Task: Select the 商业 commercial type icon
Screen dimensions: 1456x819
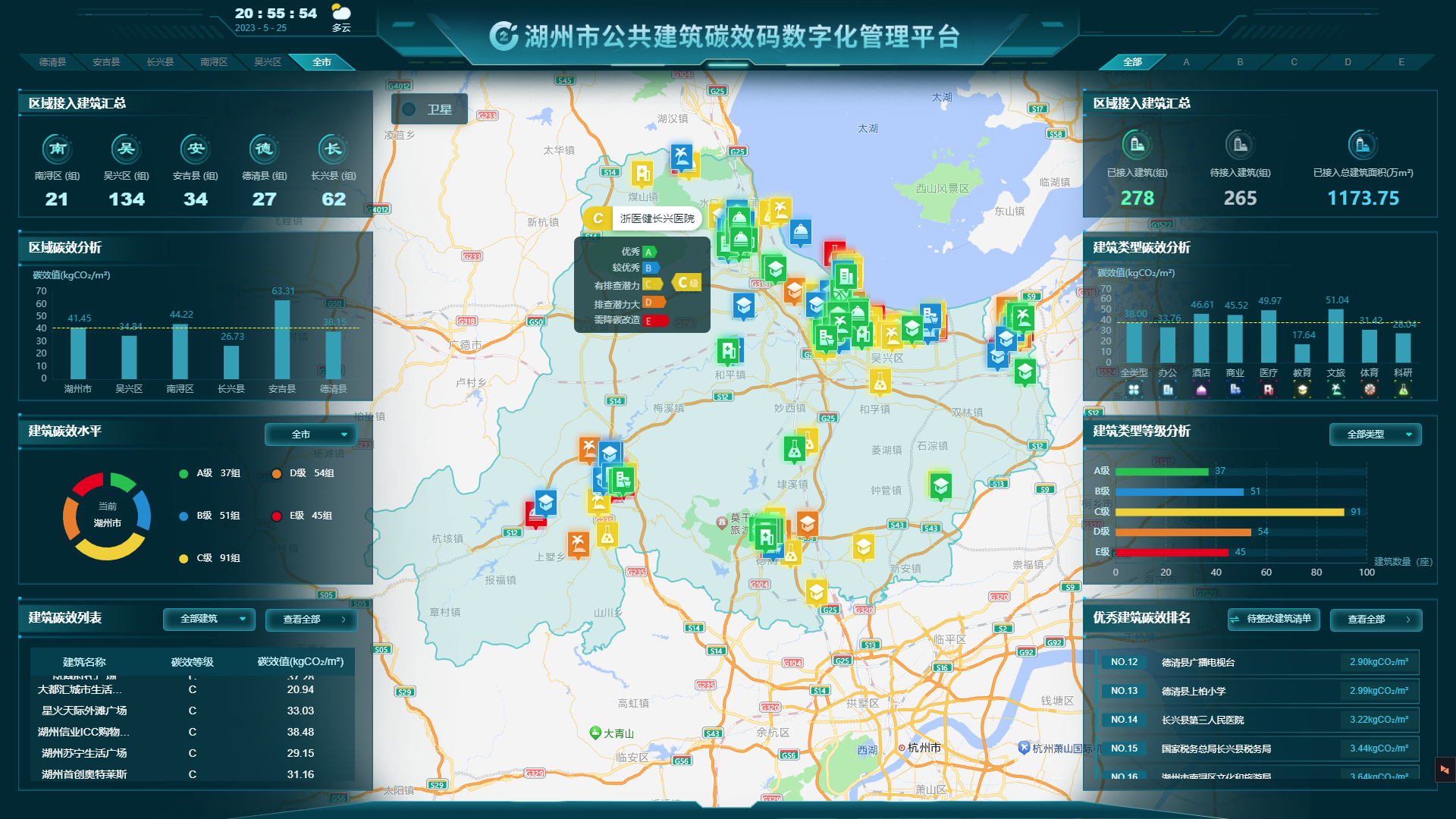Action: [x=1235, y=390]
